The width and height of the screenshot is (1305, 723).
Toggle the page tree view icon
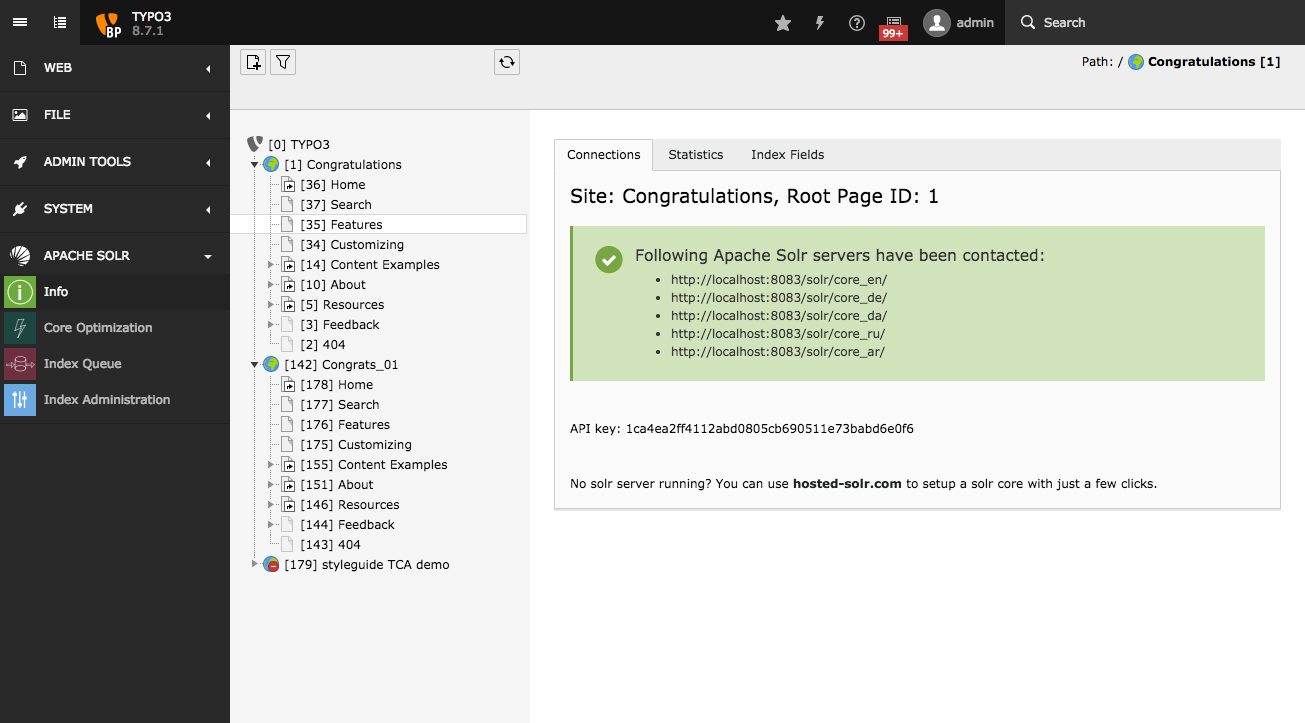click(x=60, y=22)
